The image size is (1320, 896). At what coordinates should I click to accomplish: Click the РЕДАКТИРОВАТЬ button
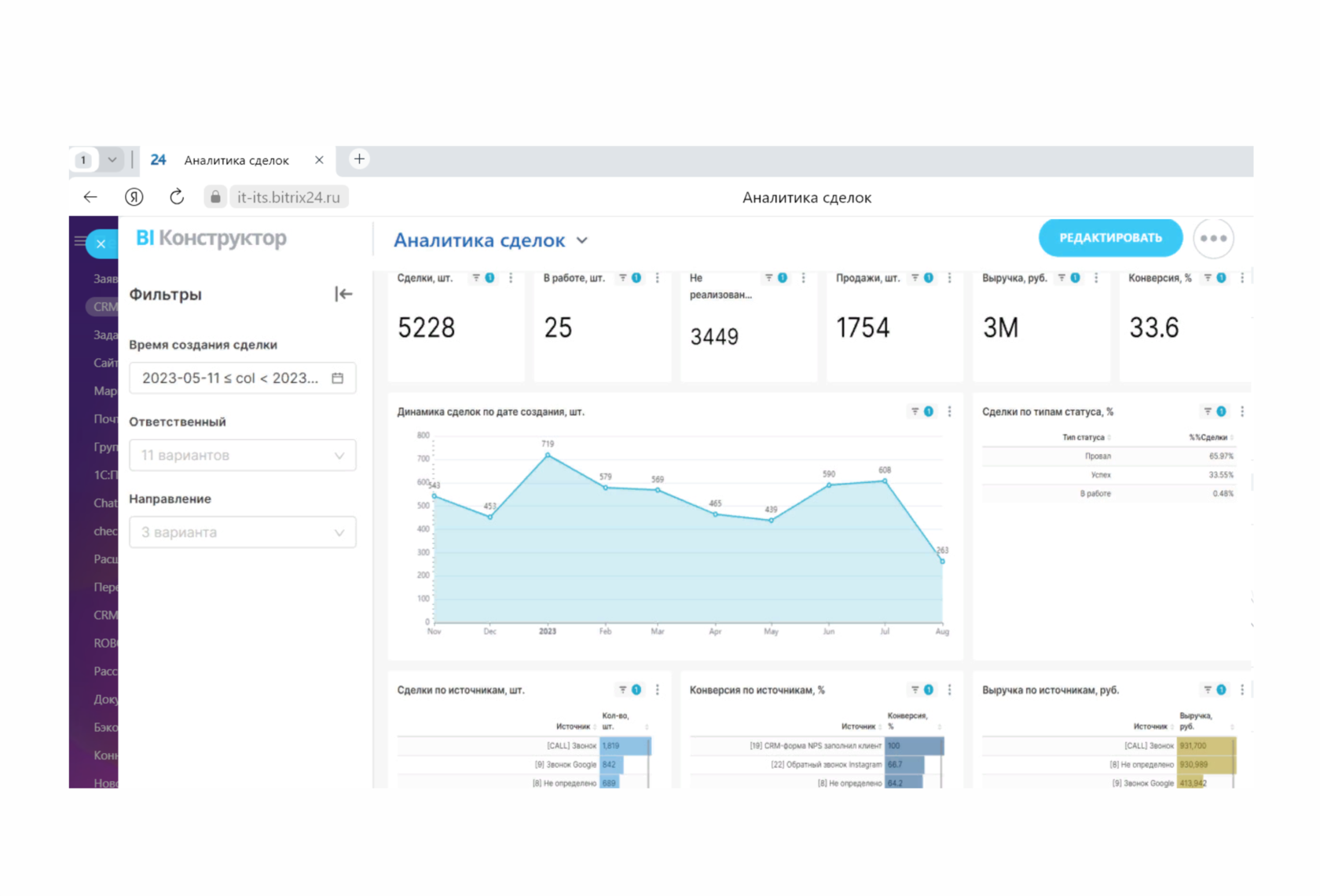1110,238
